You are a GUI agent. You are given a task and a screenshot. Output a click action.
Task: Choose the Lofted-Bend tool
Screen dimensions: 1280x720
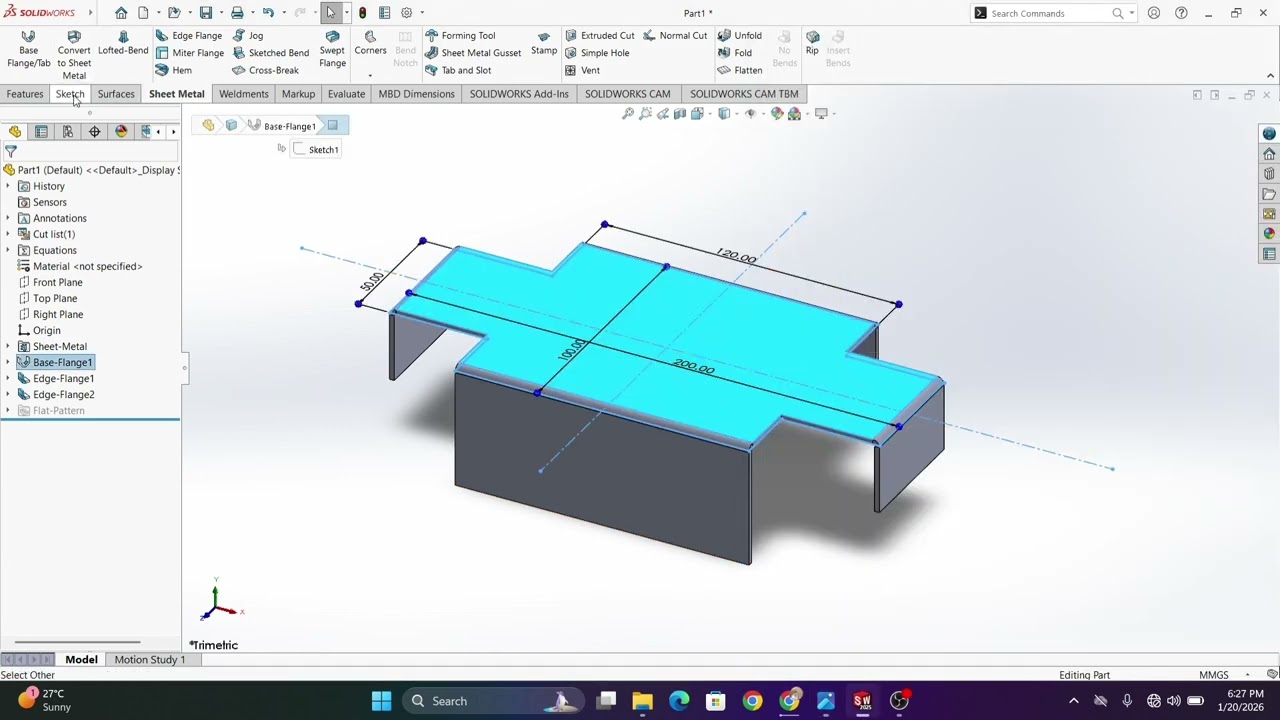(123, 43)
